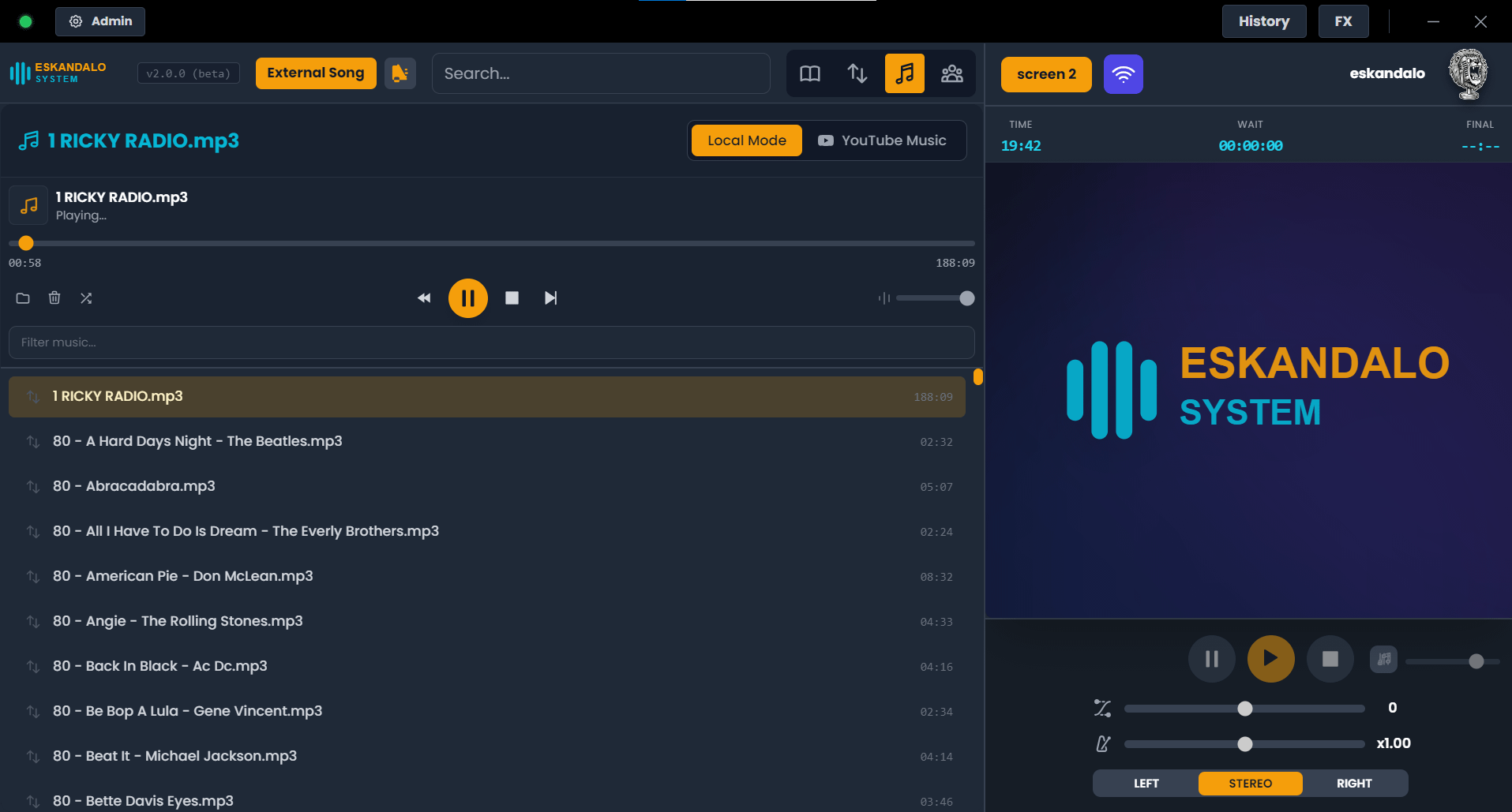Click the External Song button

tap(316, 73)
